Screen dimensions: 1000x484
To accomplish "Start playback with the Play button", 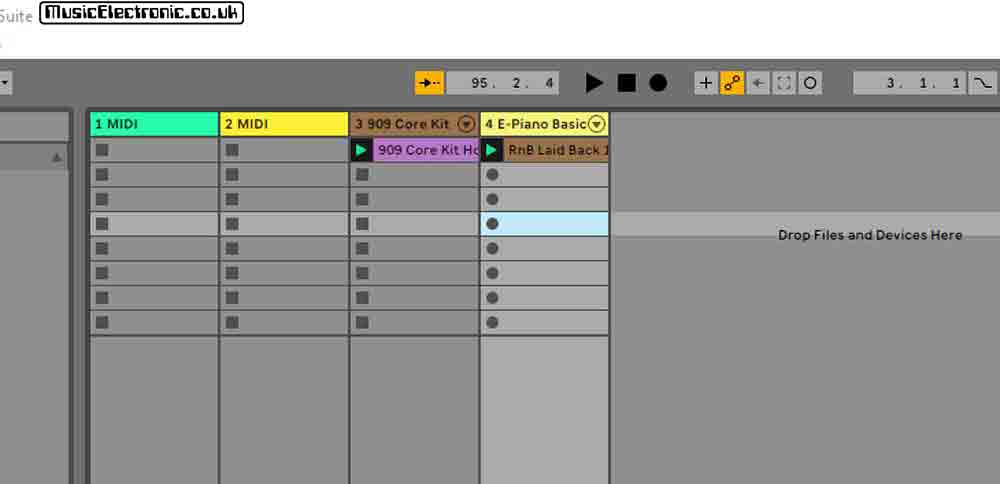I will [x=594, y=83].
